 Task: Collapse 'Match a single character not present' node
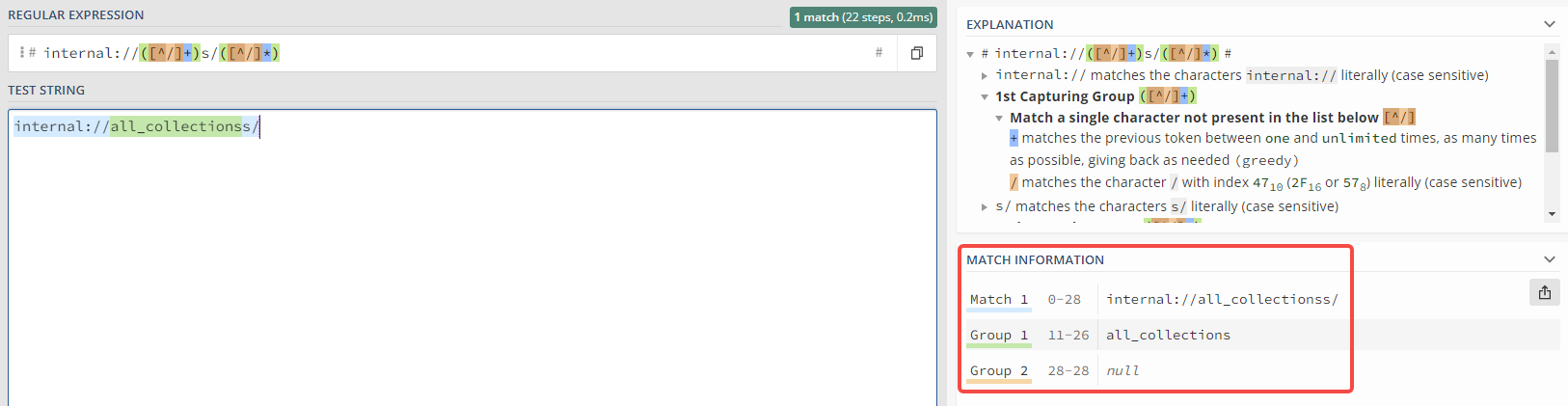(999, 118)
